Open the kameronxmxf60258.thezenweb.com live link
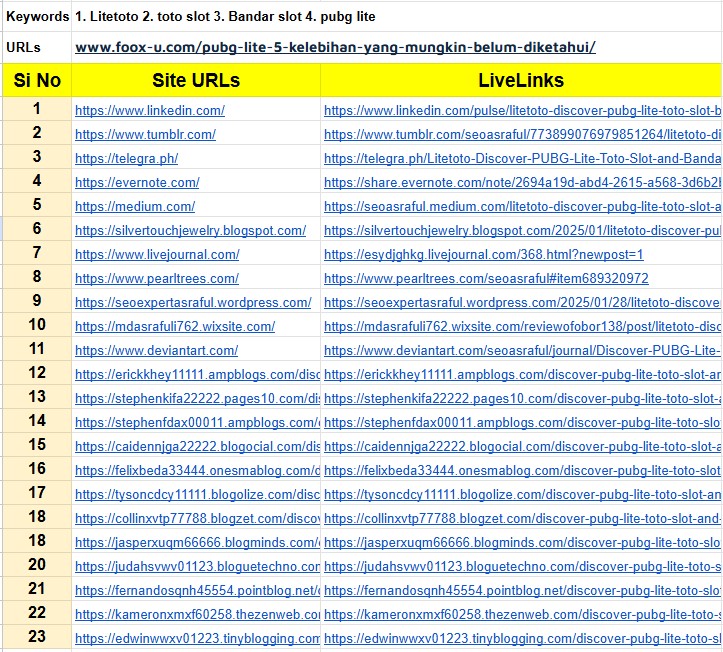The width and height of the screenshot is (723, 652). 522,614
